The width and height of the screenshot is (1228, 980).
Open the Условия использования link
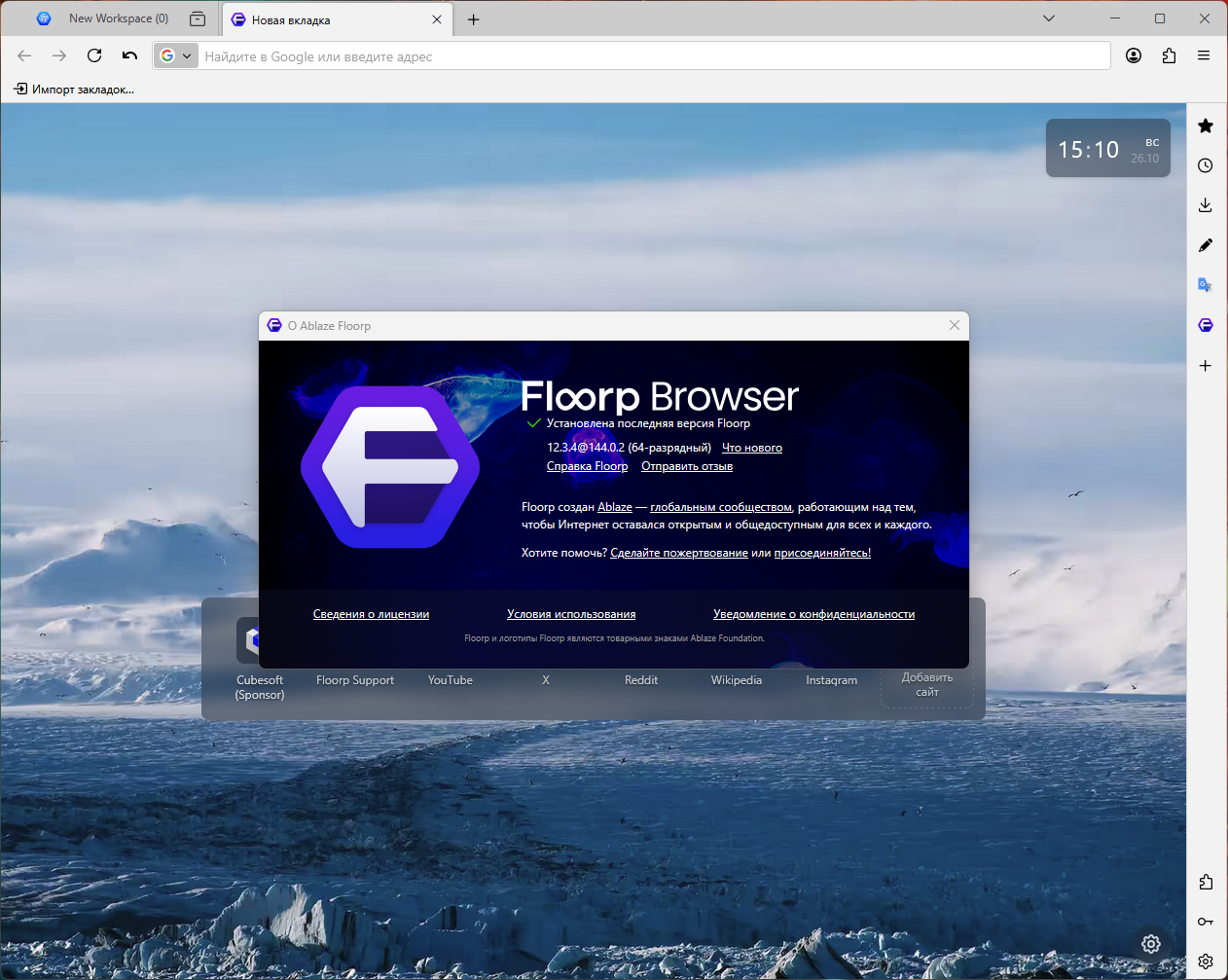tap(571, 614)
